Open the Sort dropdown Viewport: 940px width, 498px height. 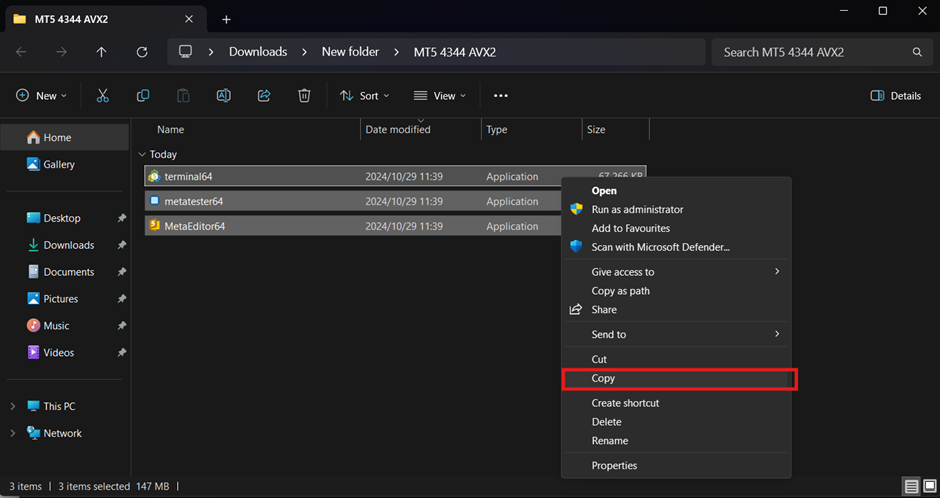[365, 96]
